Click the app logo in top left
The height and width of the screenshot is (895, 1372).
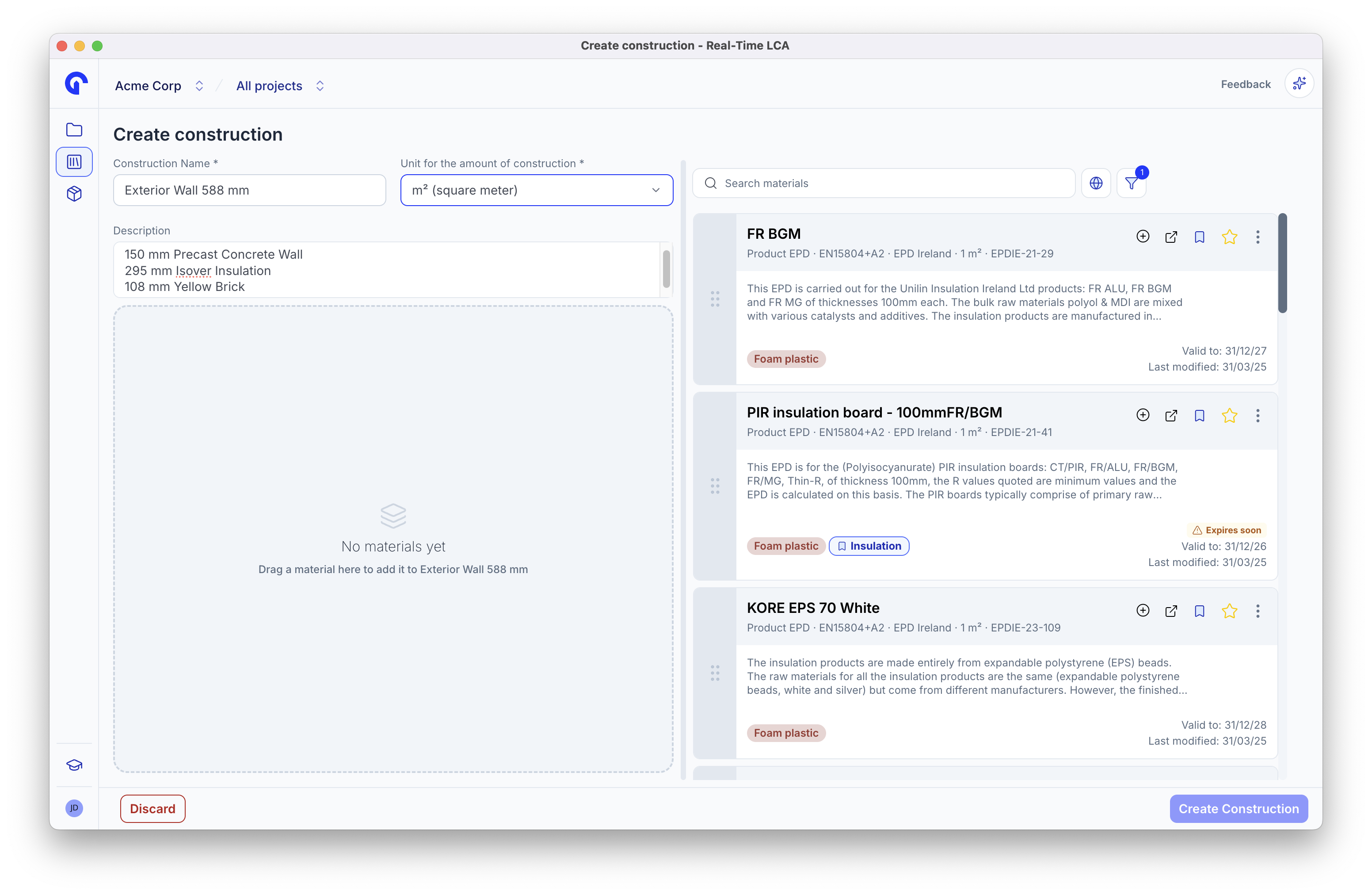[x=76, y=84]
